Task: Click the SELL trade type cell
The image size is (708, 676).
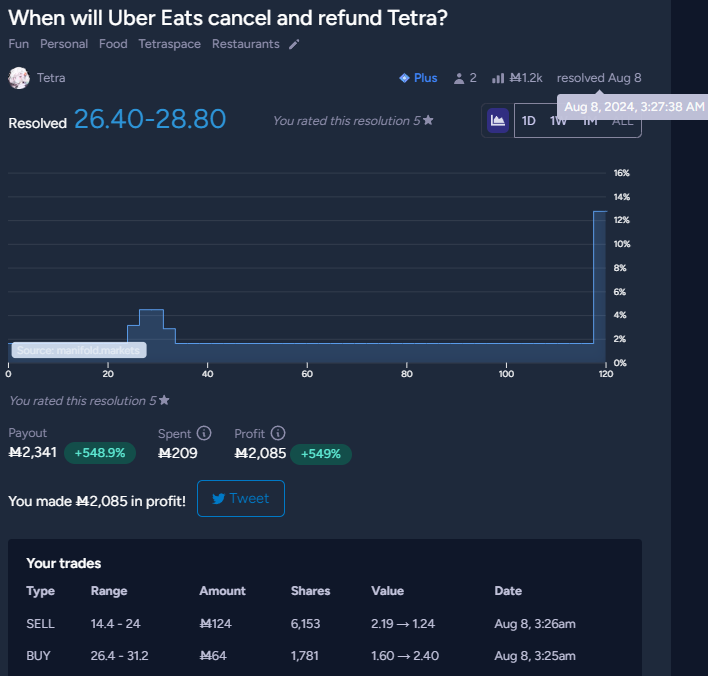Action: (40, 624)
